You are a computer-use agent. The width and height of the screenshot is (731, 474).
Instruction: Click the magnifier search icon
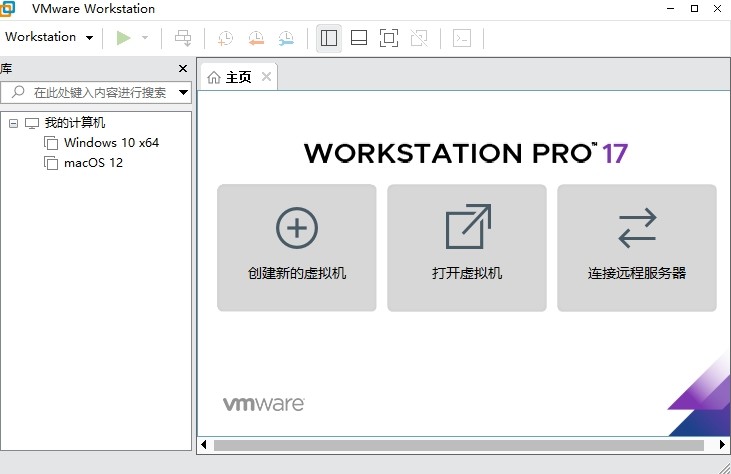(x=18, y=92)
